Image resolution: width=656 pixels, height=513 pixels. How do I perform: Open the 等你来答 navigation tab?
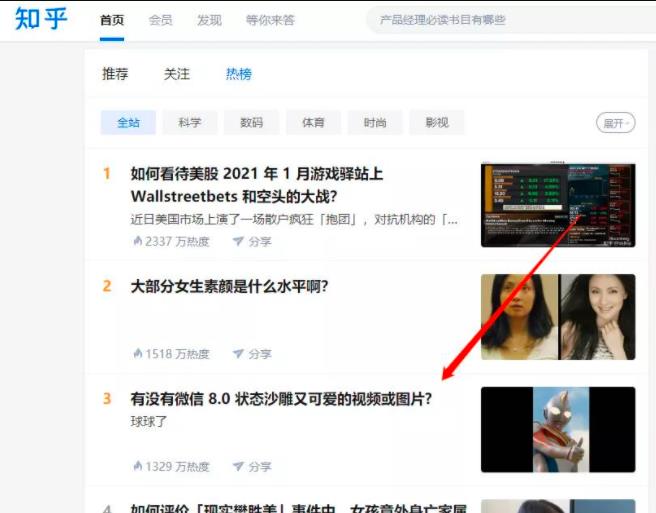click(x=270, y=20)
